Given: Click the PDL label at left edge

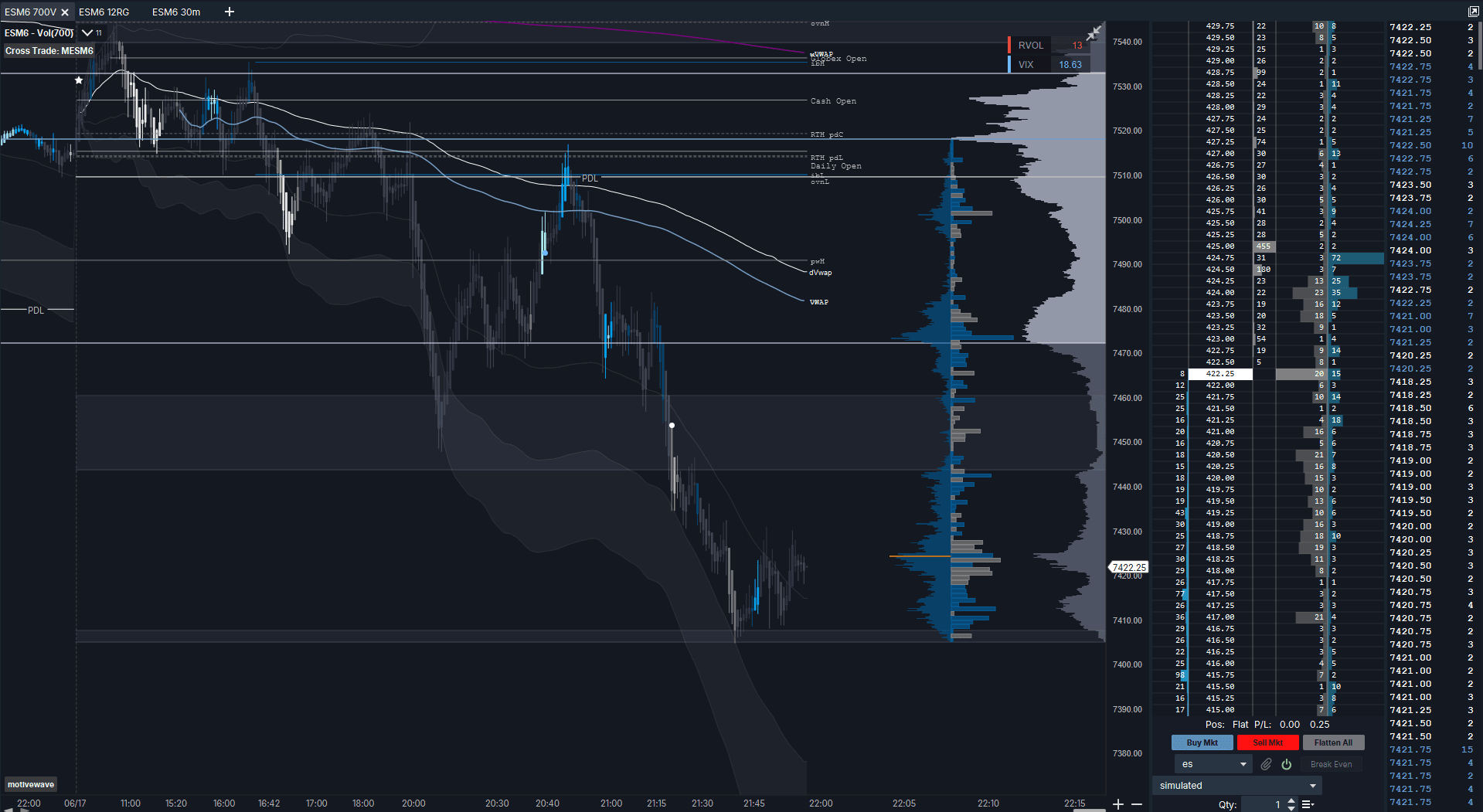Looking at the screenshot, I should 36,311.
